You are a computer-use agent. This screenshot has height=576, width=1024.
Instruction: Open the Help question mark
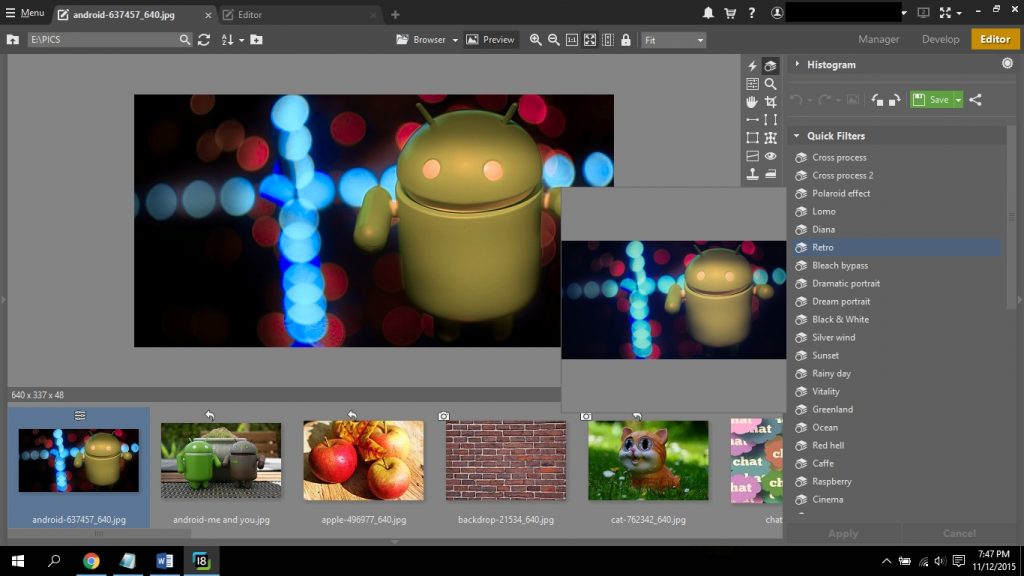pos(752,13)
